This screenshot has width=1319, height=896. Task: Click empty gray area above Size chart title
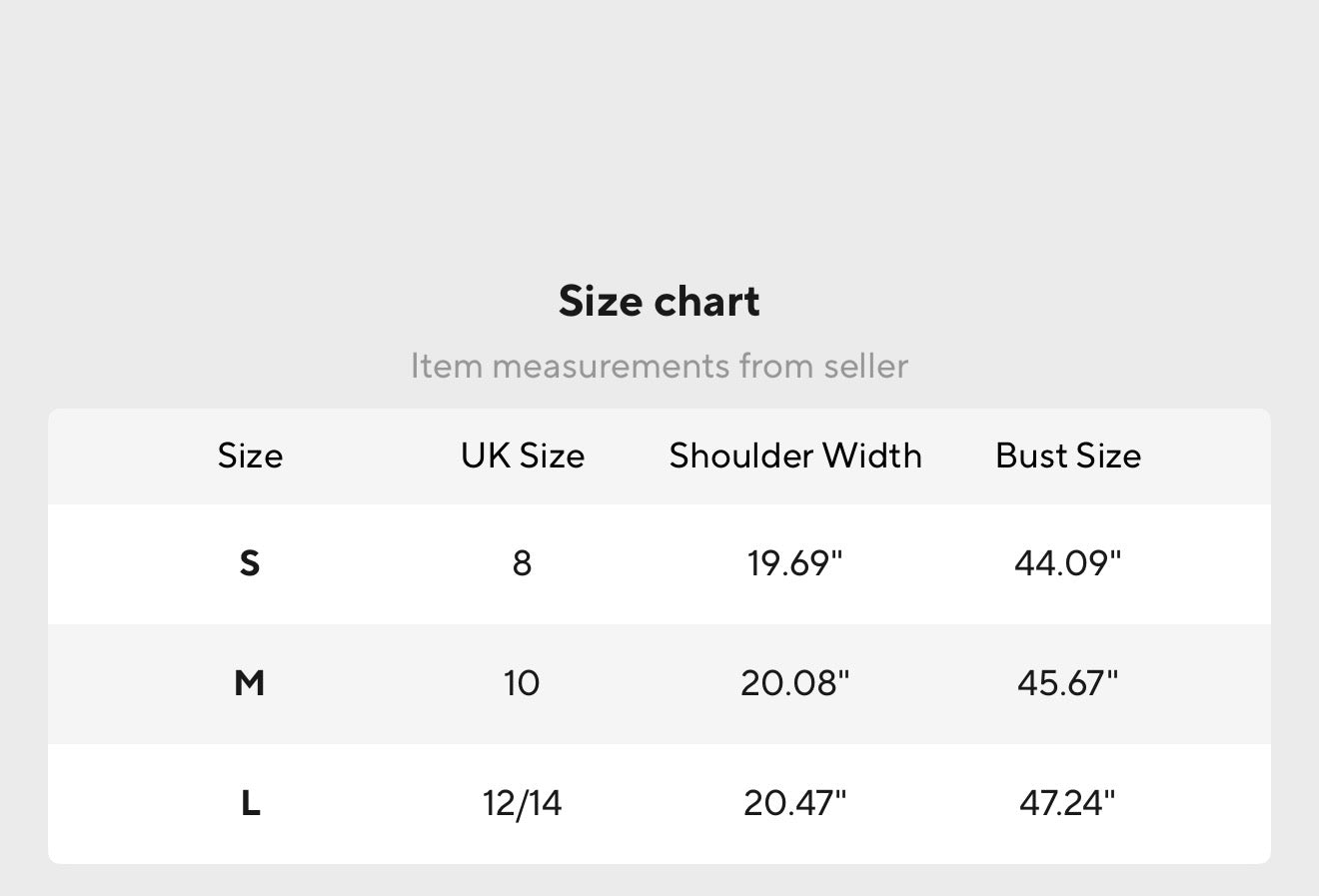[x=659, y=130]
